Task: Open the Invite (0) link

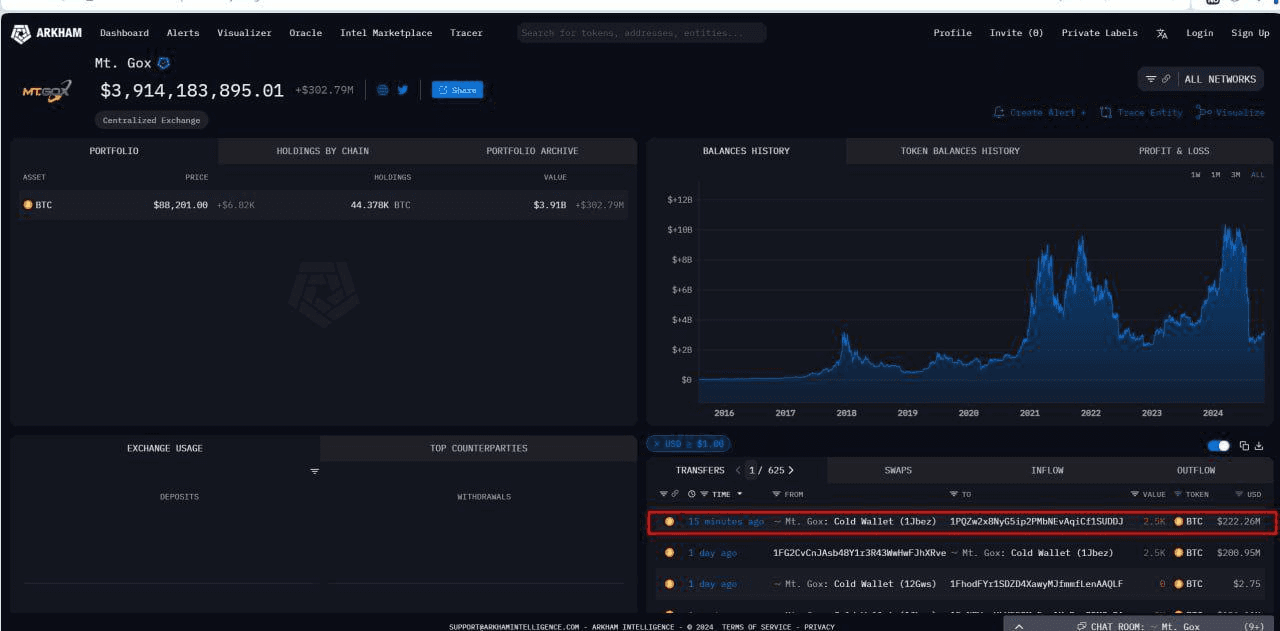Action: [1016, 33]
